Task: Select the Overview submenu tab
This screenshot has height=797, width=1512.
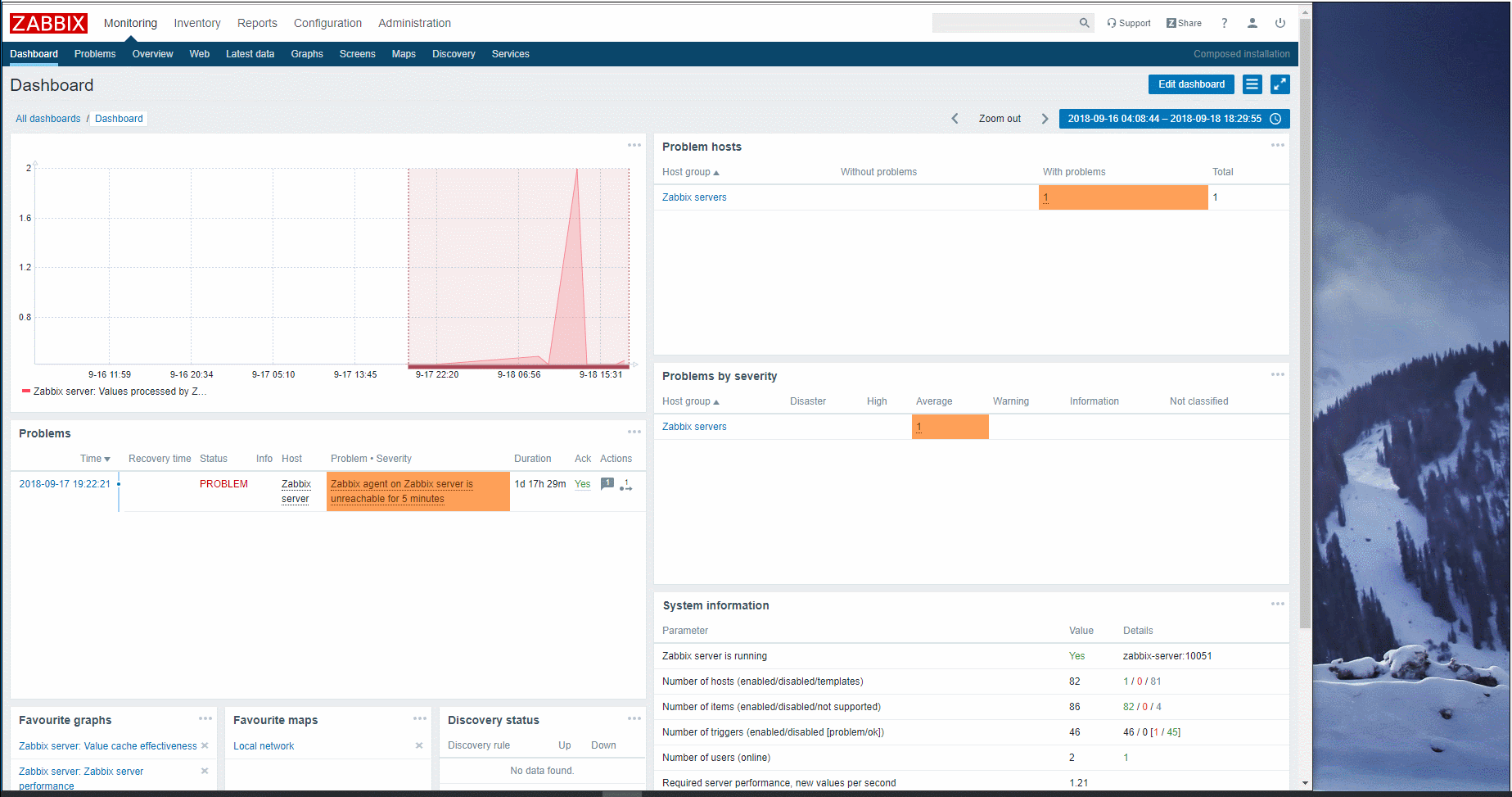Action: click(x=152, y=54)
